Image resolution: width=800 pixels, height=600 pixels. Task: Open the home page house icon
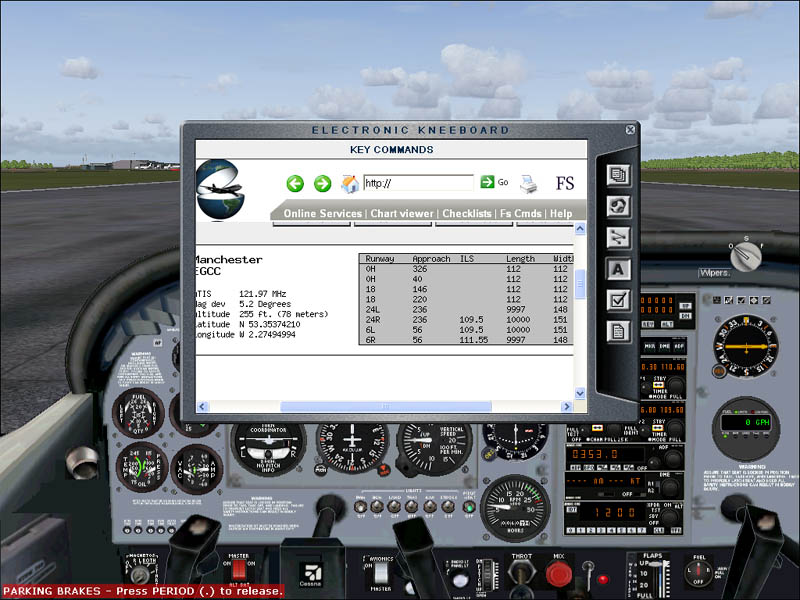349,183
